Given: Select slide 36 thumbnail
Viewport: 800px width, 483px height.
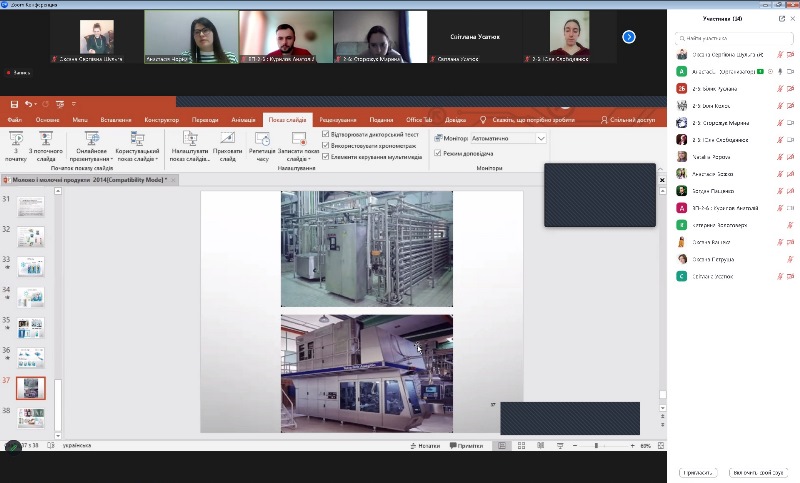Looking at the screenshot, I should 32,357.
